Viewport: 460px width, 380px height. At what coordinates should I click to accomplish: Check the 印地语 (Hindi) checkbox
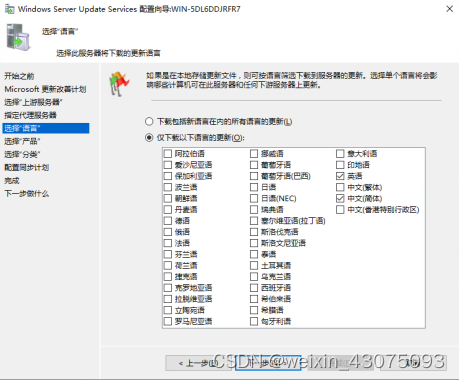point(340,165)
